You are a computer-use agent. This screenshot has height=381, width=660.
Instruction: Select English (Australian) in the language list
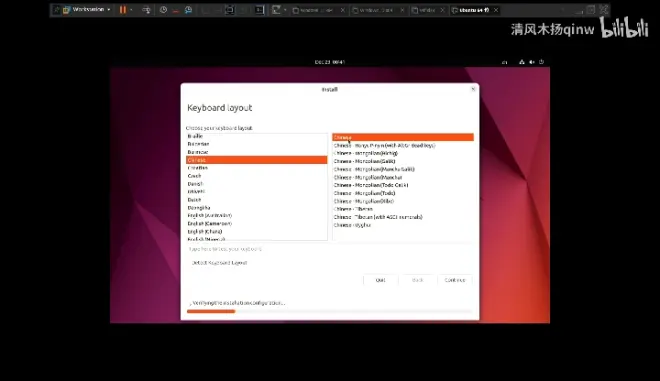tap(256, 216)
